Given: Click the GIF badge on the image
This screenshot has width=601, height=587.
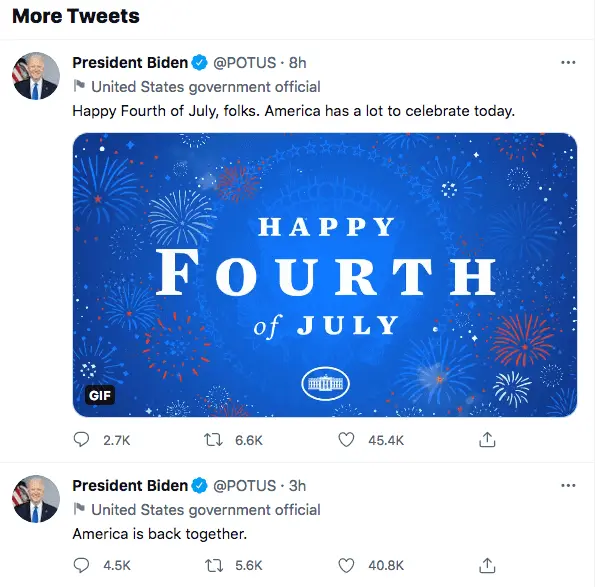Looking at the screenshot, I should tap(100, 395).
